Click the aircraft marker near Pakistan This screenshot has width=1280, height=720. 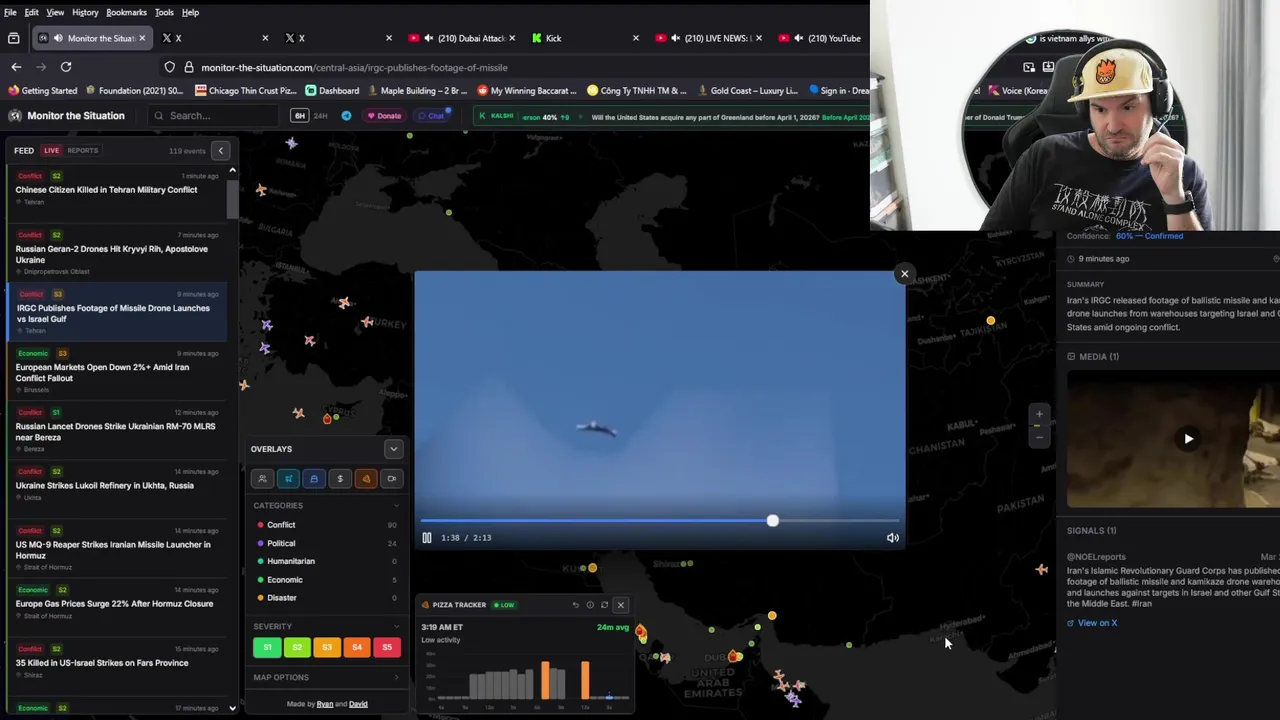click(x=1042, y=569)
